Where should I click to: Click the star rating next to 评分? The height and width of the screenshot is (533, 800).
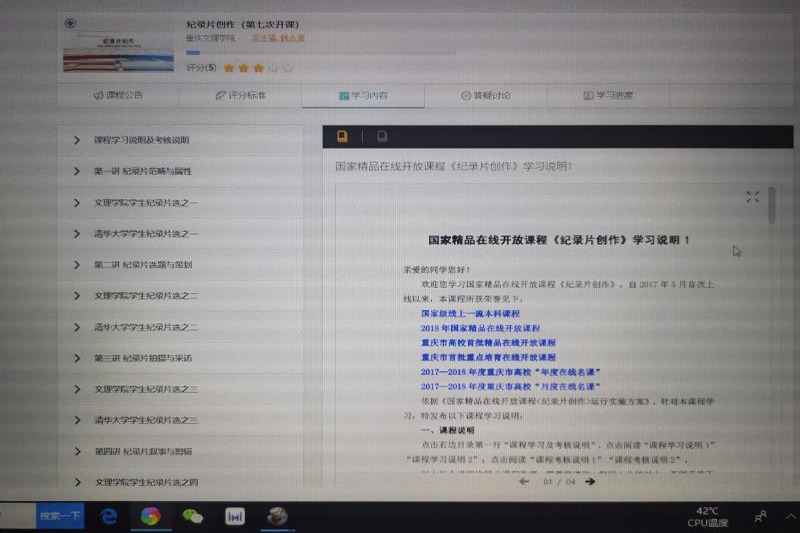pyautogui.click(x=258, y=68)
